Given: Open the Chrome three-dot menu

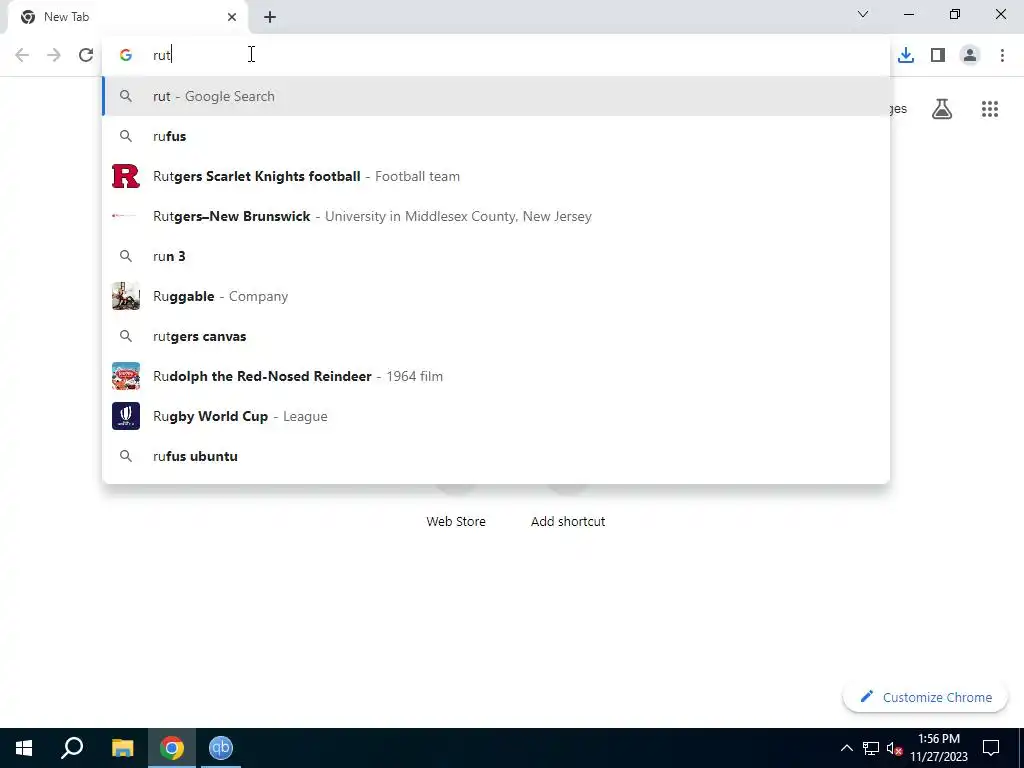Looking at the screenshot, I should click(x=1002, y=55).
